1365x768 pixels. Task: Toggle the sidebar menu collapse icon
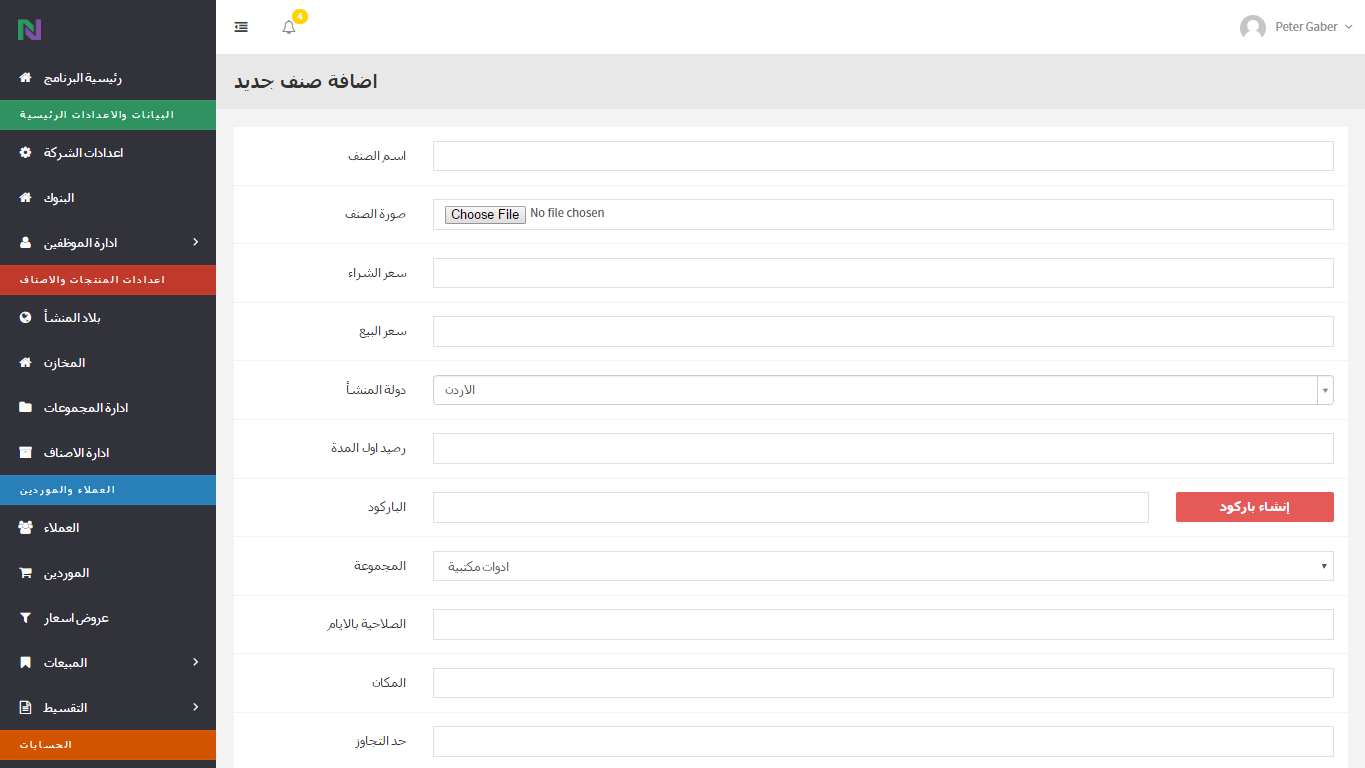click(x=241, y=27)
